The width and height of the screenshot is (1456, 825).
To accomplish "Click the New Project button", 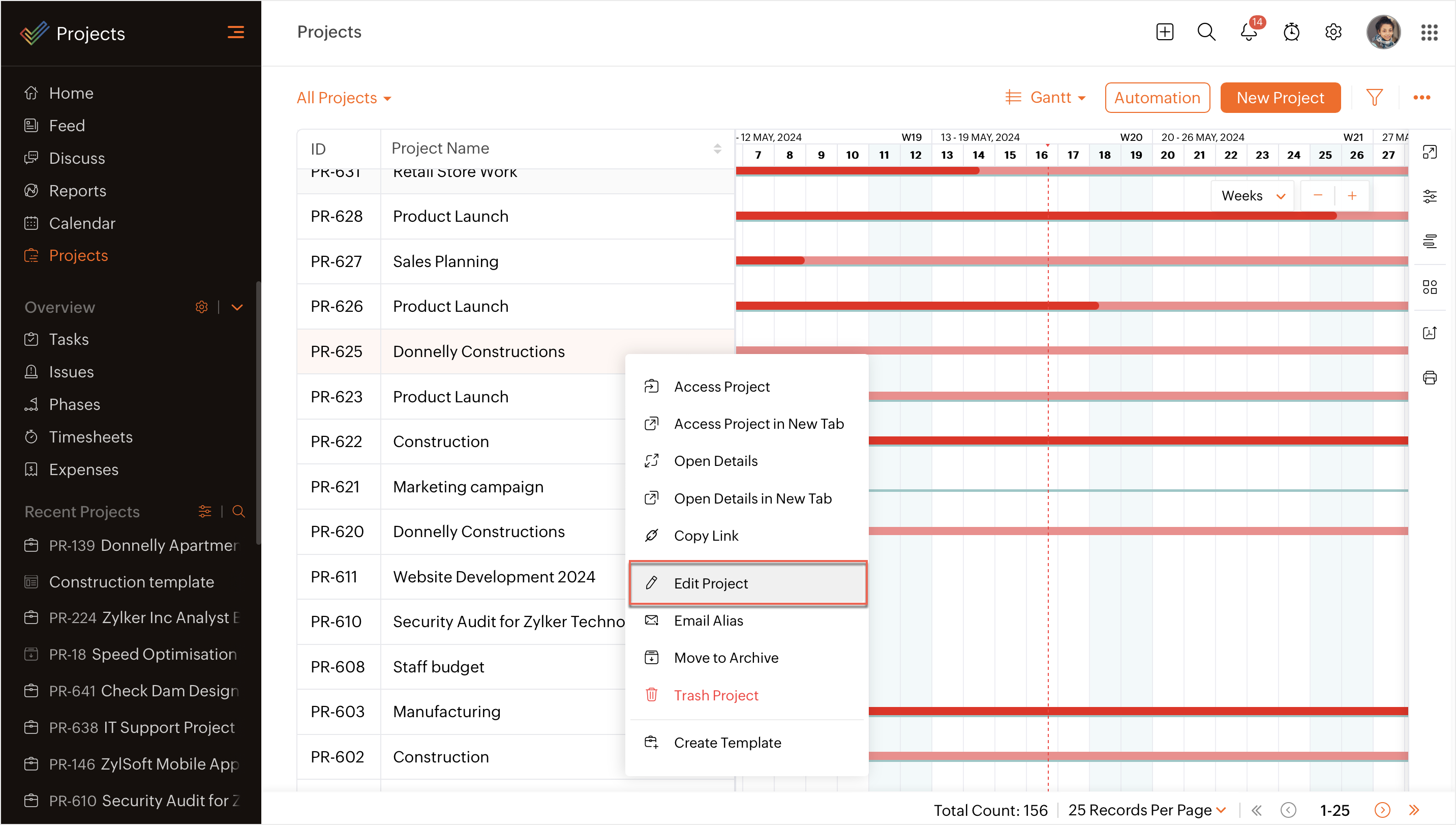I will click(x=1280, y=98).
